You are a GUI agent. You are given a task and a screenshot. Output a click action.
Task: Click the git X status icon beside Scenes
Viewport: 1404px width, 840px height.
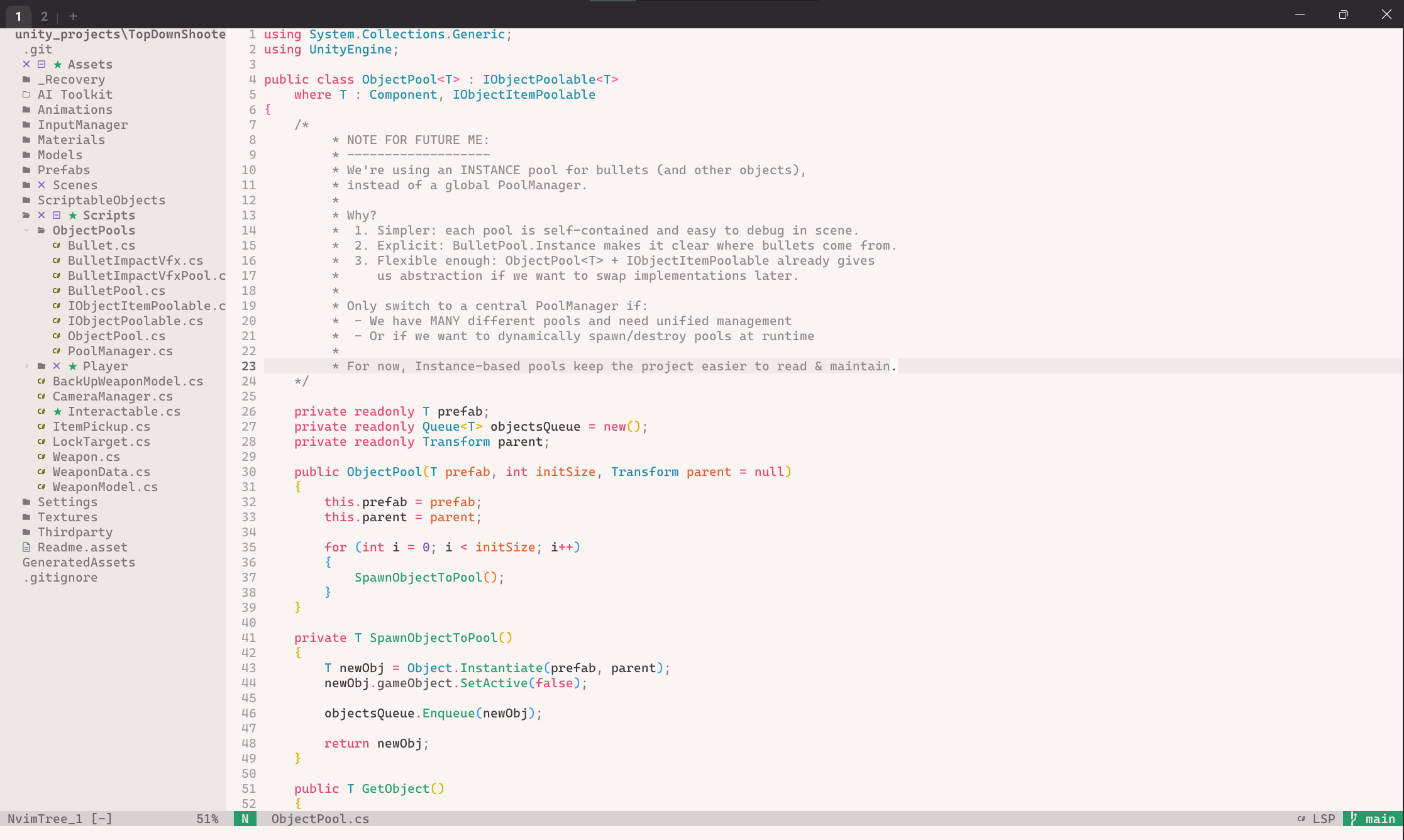(41, 185)
